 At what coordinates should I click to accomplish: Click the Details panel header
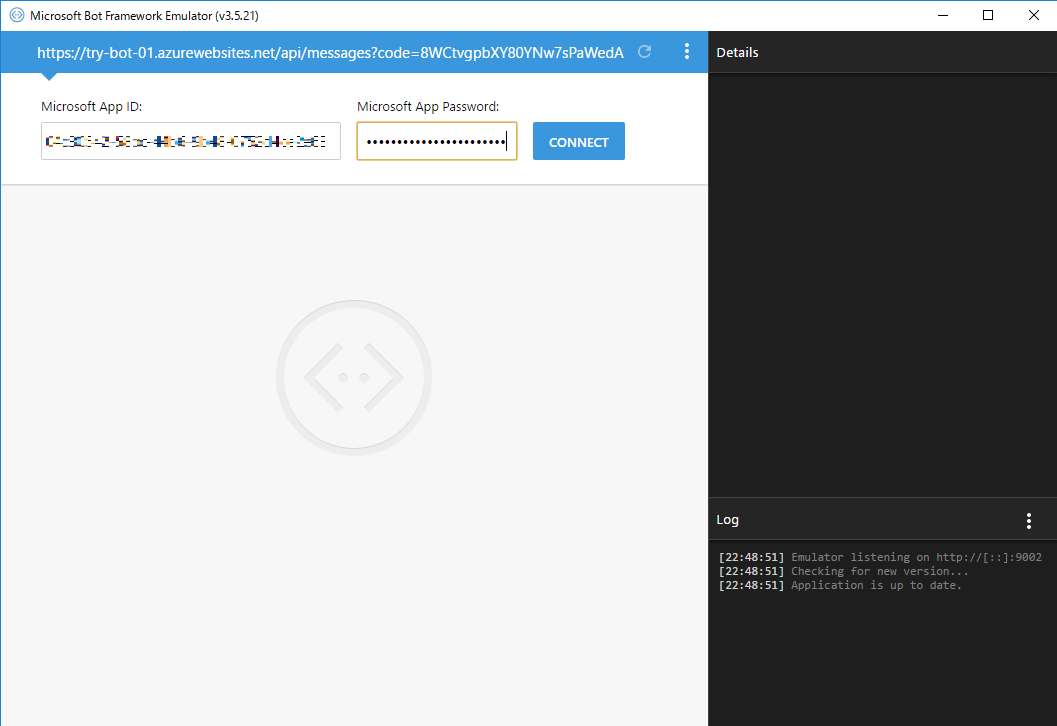[737, 52]
